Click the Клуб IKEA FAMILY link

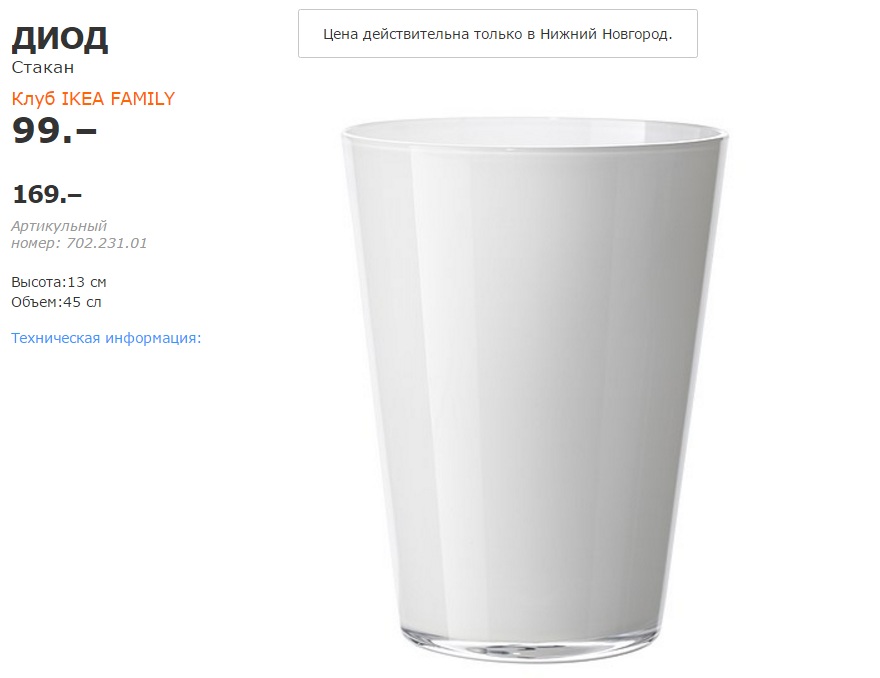pos(93,99)
